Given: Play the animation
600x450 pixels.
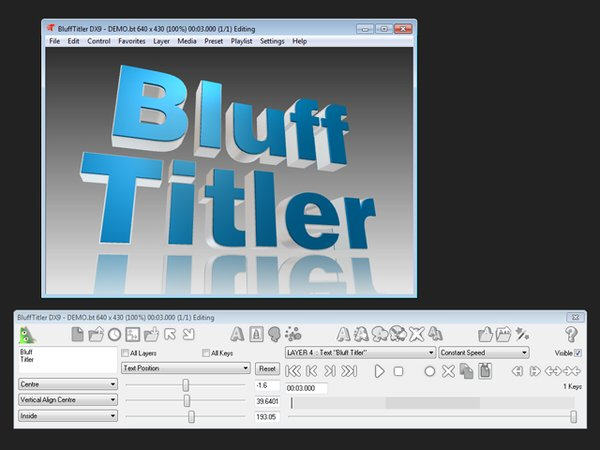Looking at the screenshot, I should (x=379, y=371).
